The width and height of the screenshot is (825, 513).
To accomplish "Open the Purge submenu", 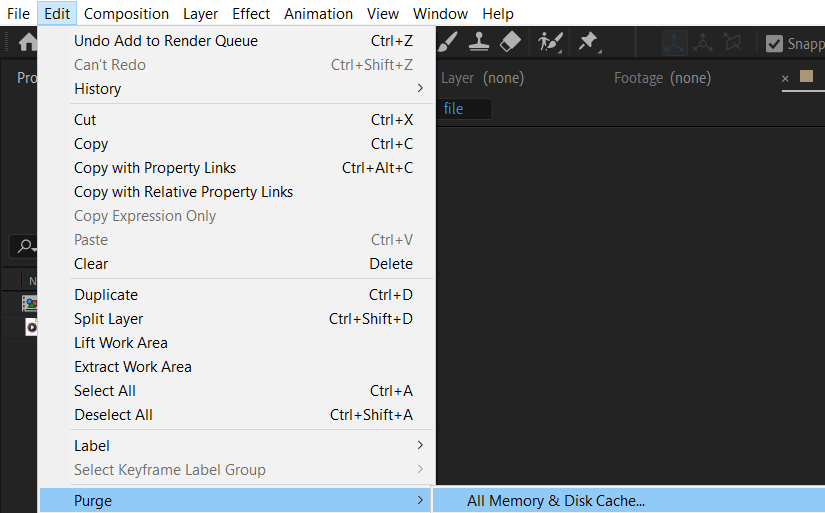I will [x=237, y=500].
